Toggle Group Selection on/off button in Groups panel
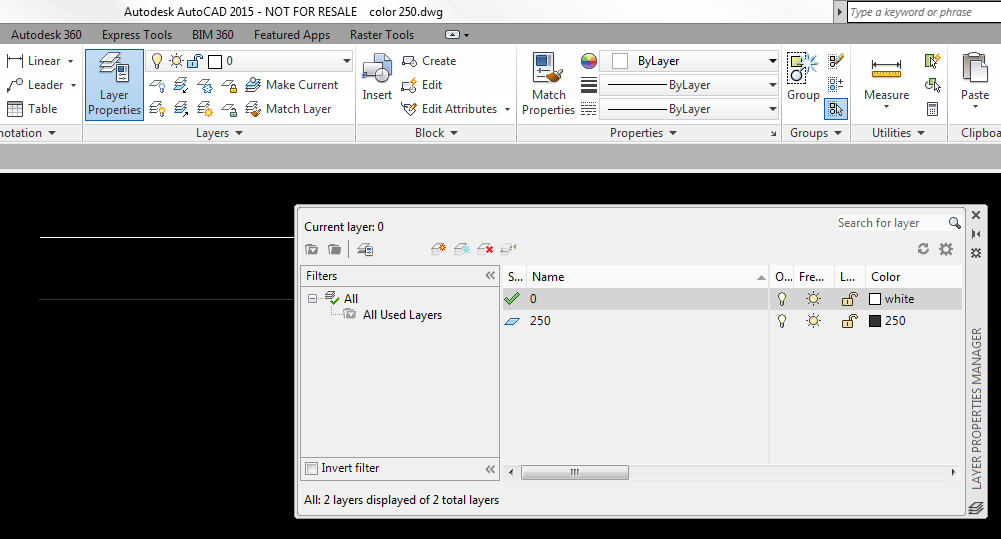The width and height of the screenshot is (1001, 539). click(x=836, y=109)
